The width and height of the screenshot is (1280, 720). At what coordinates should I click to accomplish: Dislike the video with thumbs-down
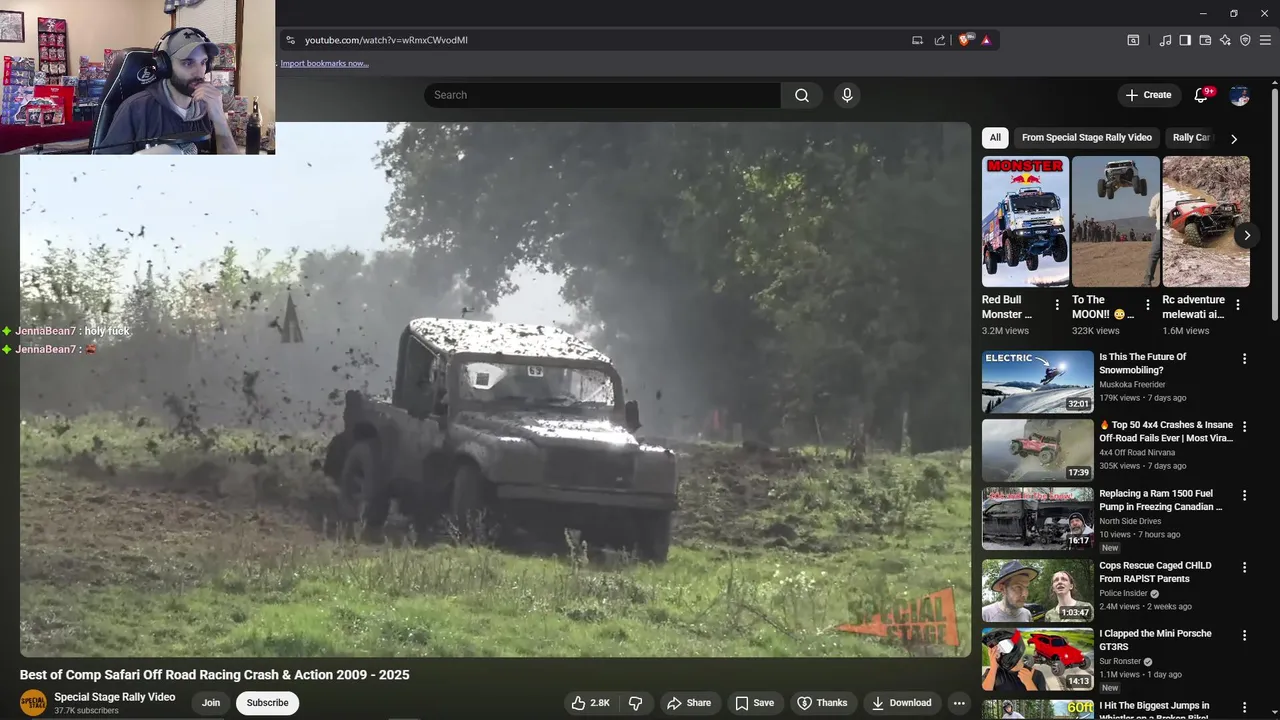click(x=635, y=703)
